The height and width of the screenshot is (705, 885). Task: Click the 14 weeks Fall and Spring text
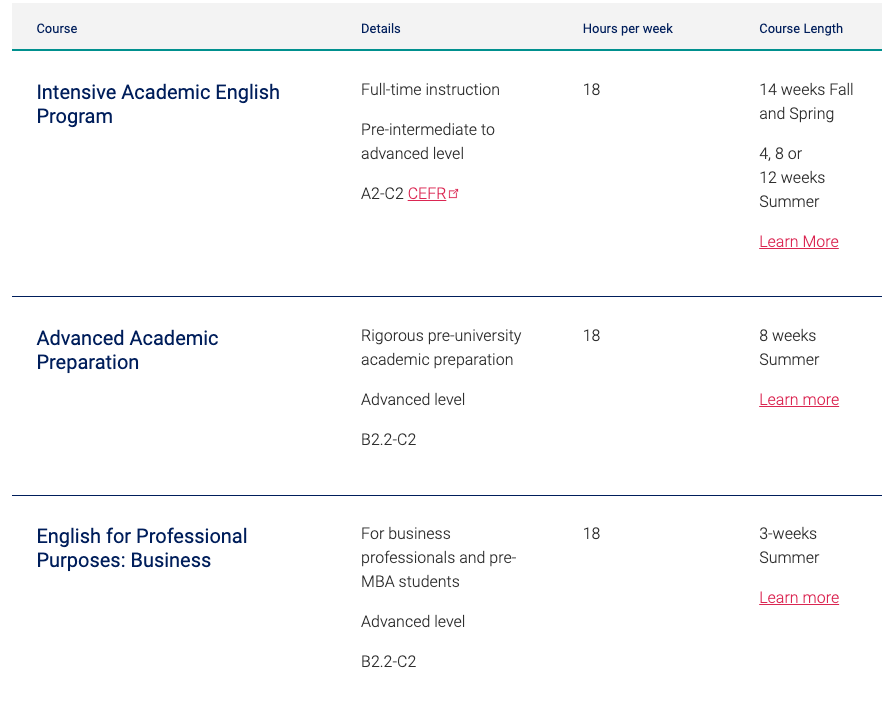point(806,102)
